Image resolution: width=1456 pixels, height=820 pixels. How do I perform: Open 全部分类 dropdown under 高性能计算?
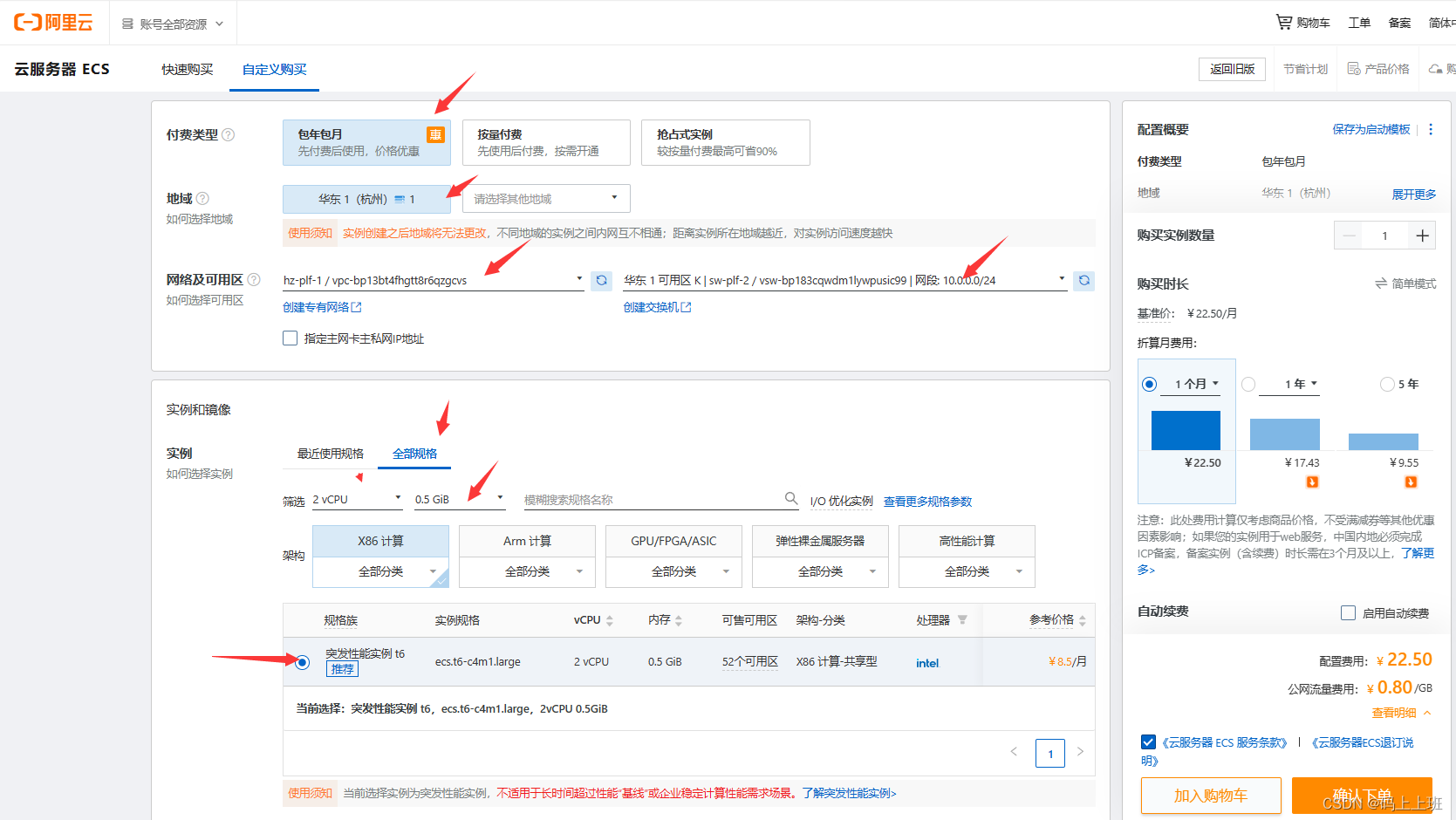(967, 571)
